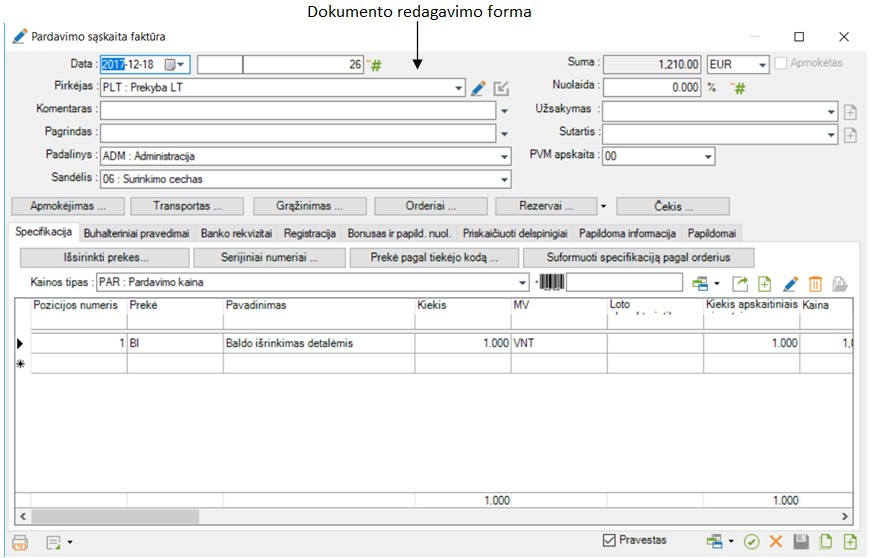This screenshot has width=873, height=558.
Task: Click the barcode scanner icon
Action: click(x=551, y=283)
